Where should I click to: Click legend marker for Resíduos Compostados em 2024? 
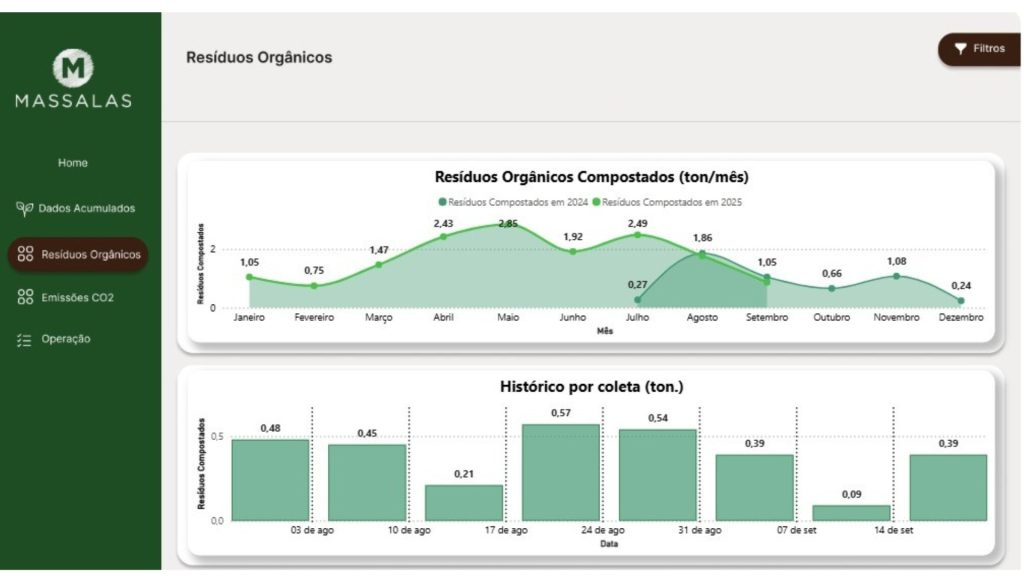pyautogui.click(x=442, y=202)
